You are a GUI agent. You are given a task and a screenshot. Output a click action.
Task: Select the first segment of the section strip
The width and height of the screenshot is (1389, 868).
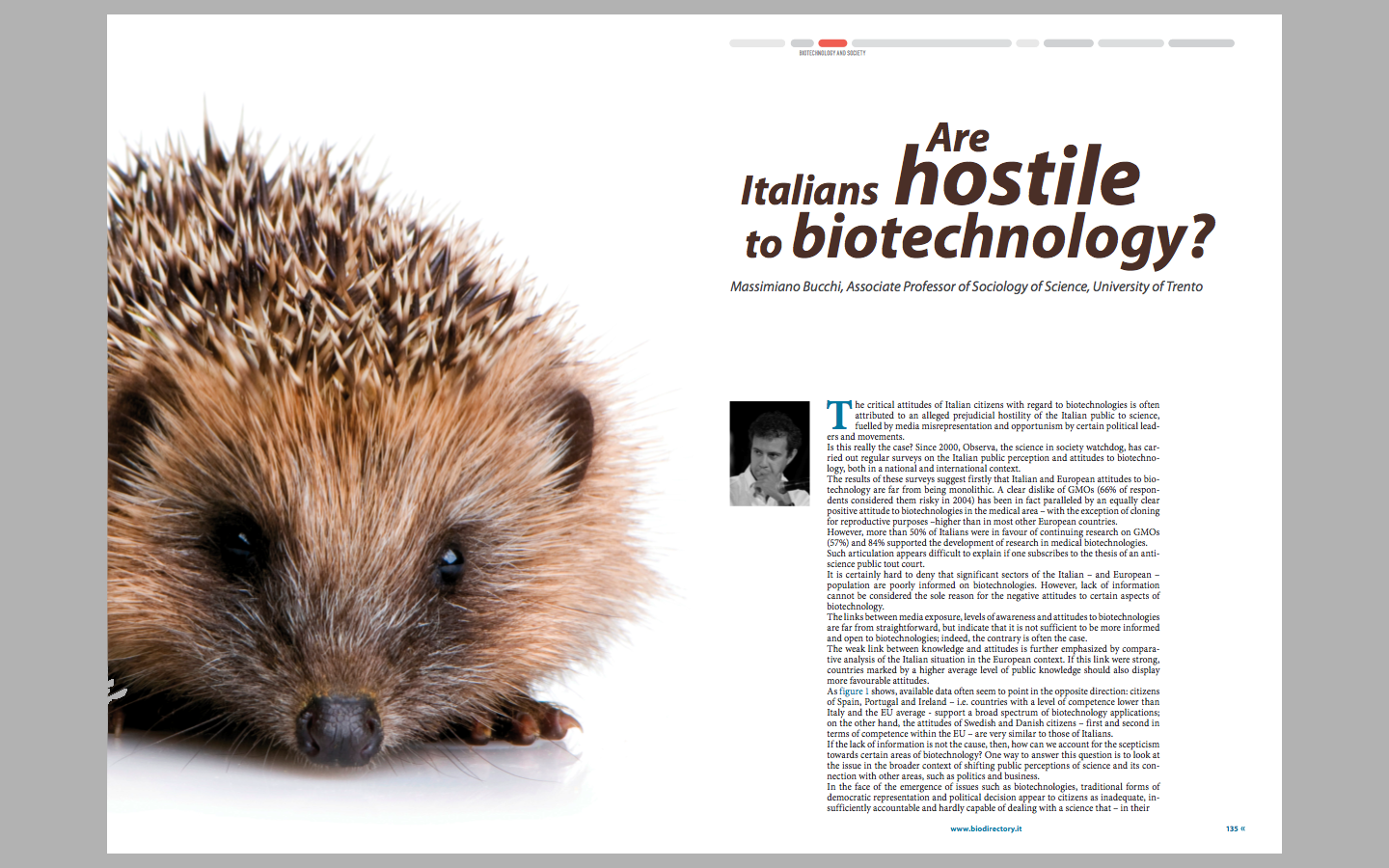pyautogui.click(x=757, y=43)
